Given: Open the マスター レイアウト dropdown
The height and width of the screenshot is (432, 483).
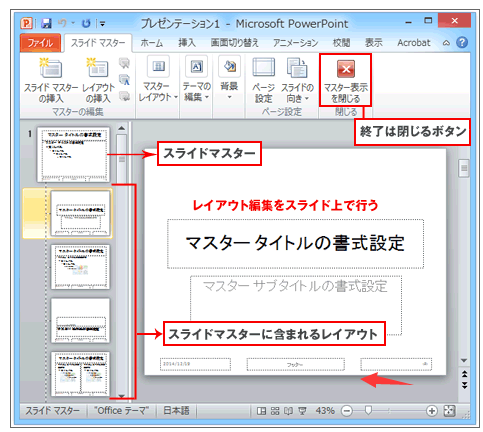Looking at the screenshot, I should tap(158, 80).
